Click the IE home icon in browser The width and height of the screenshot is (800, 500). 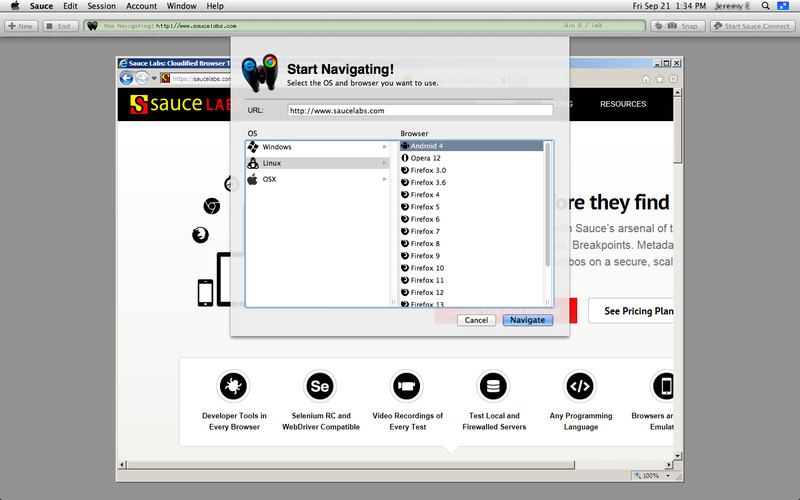tap(645, 78)
